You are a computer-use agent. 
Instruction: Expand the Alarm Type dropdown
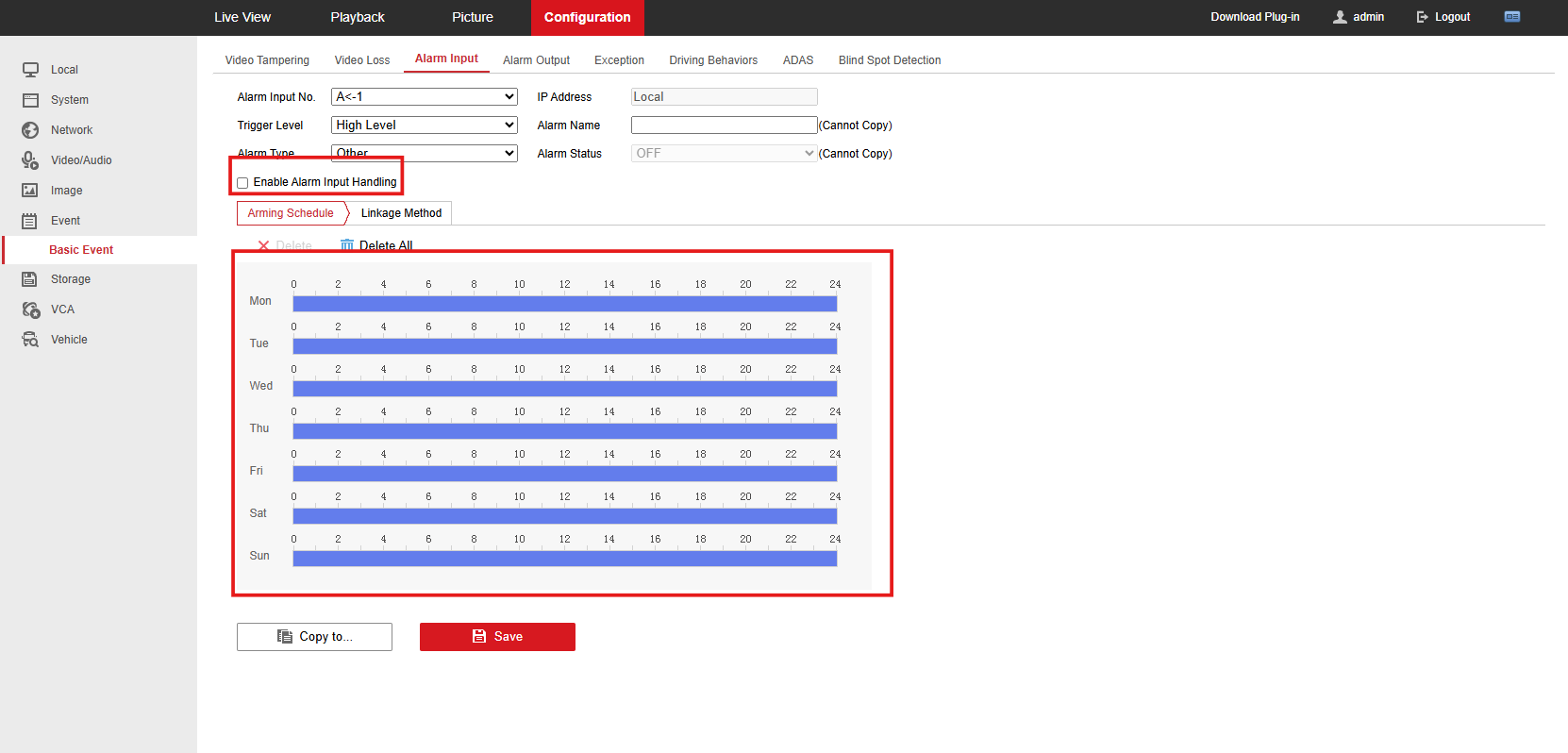coord(425,153)
